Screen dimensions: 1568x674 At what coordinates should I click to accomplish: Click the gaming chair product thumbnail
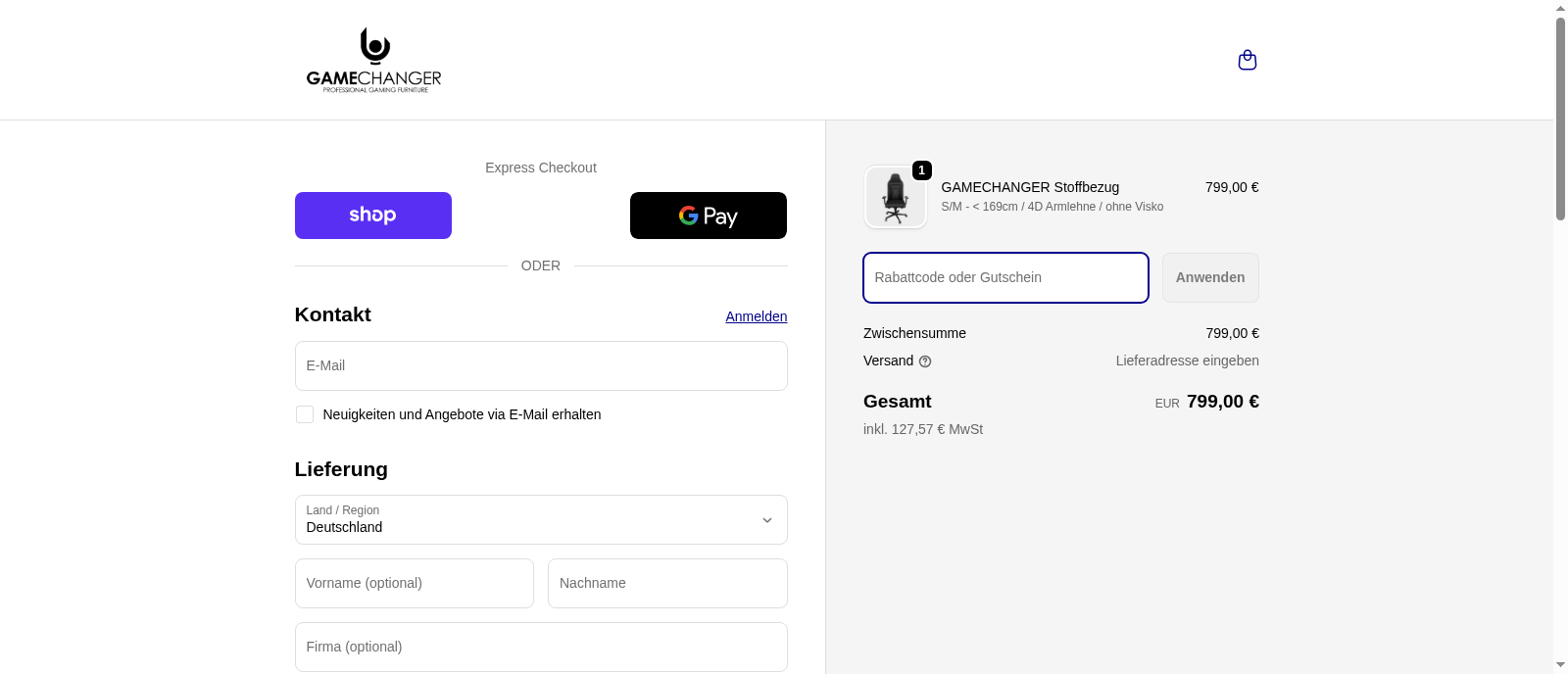click(895, 198)
